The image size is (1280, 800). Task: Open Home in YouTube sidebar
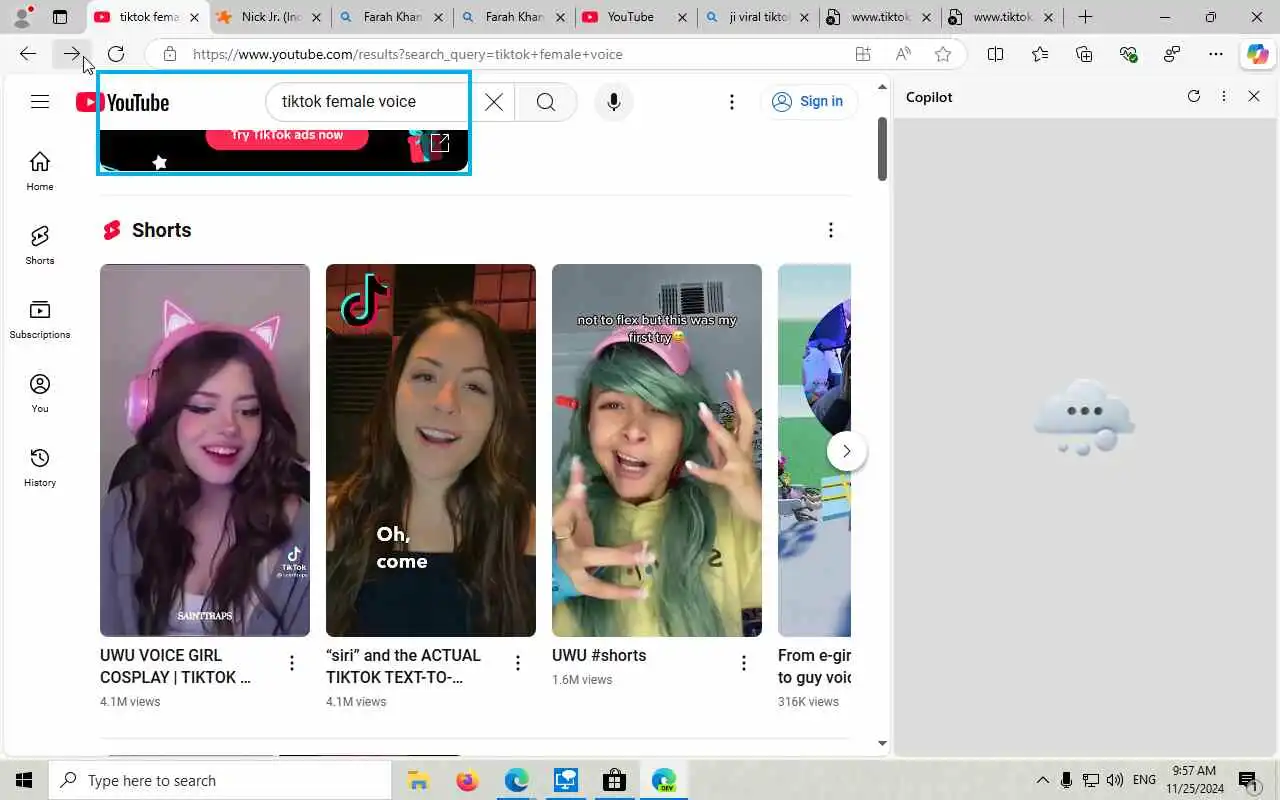click(x=40, y=171)
